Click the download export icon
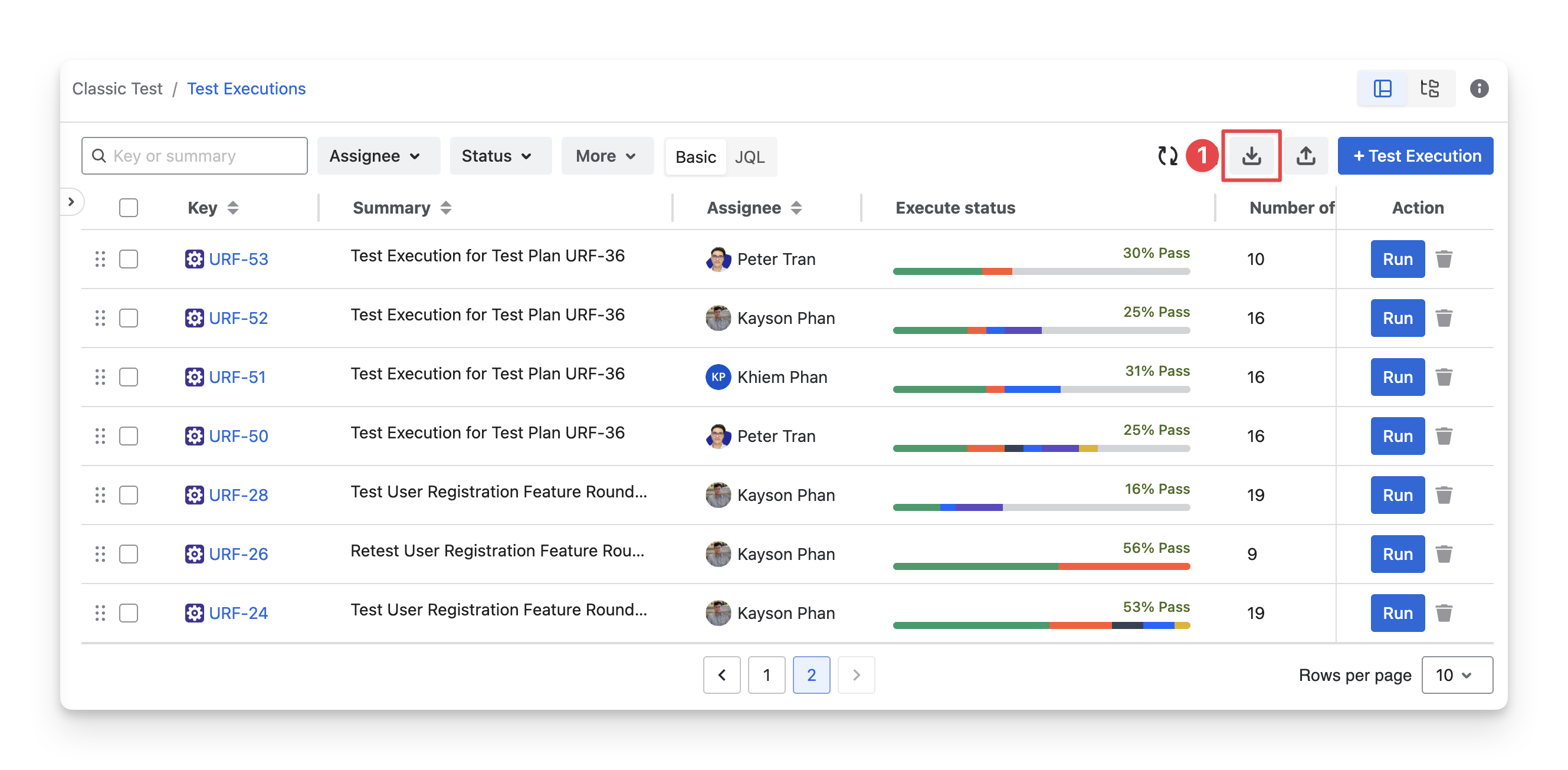 [x=1251, y=156]
